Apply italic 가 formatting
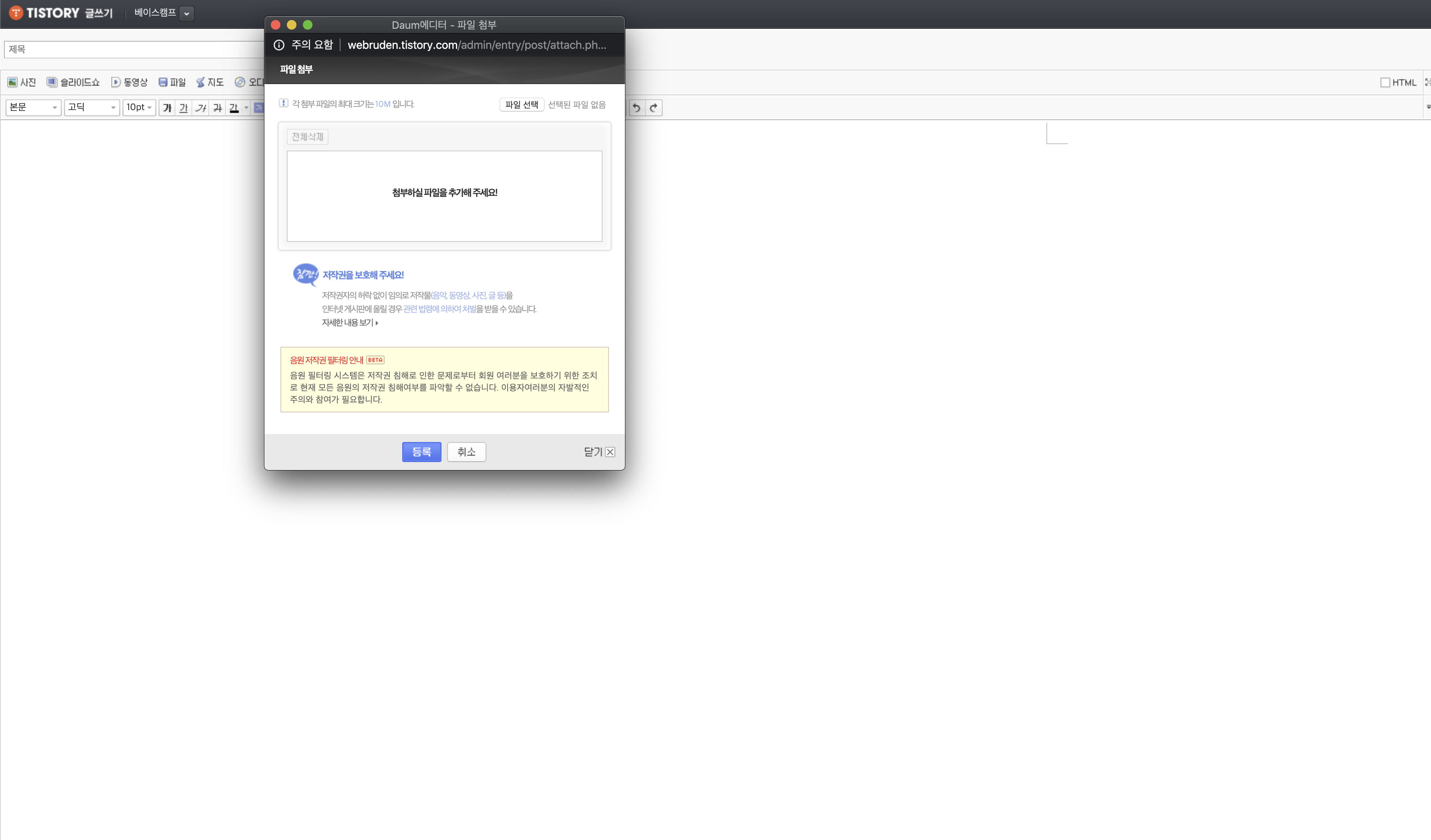 (200, 108)
